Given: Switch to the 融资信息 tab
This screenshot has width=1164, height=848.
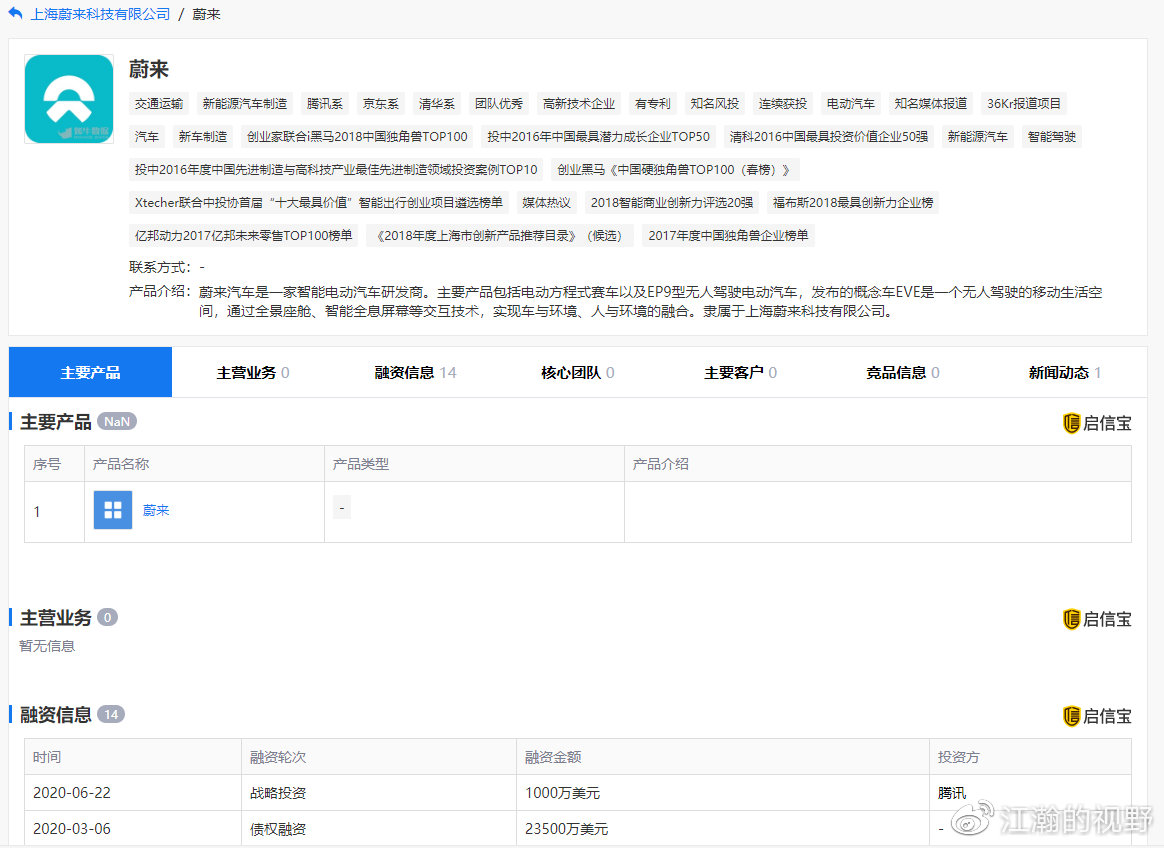Looking at the screenshot, I should [x=415, y=372].
